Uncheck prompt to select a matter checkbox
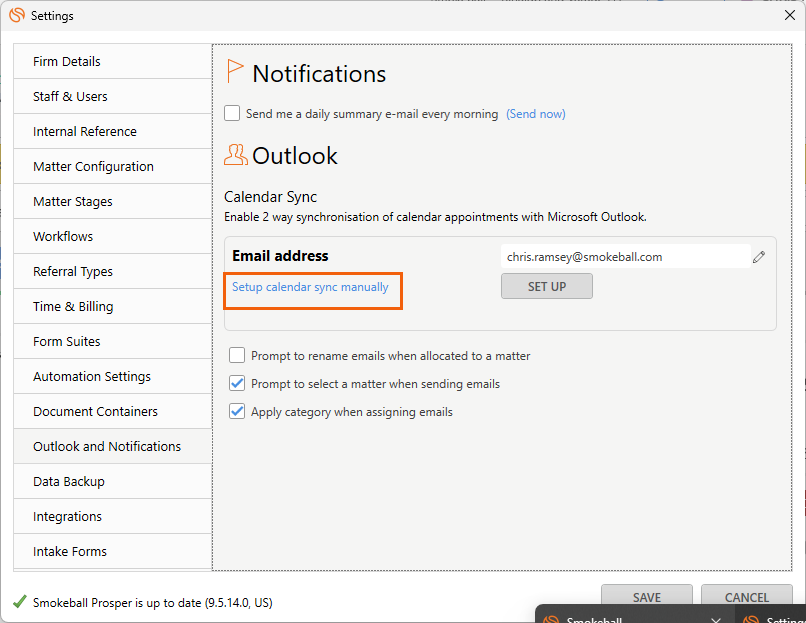This screenshot has width=806, height=623. point(237,383)
